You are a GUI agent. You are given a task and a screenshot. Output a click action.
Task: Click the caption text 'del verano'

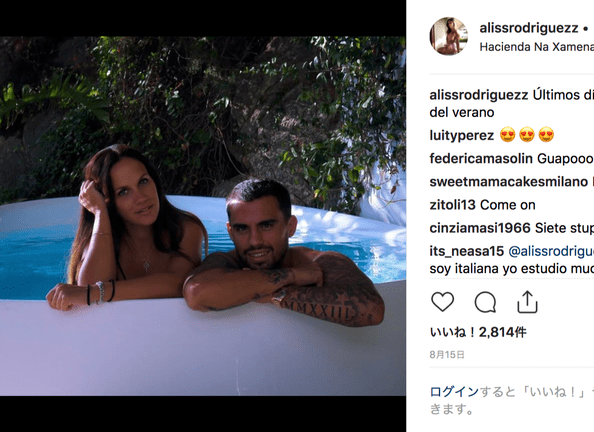pos(462,113)
